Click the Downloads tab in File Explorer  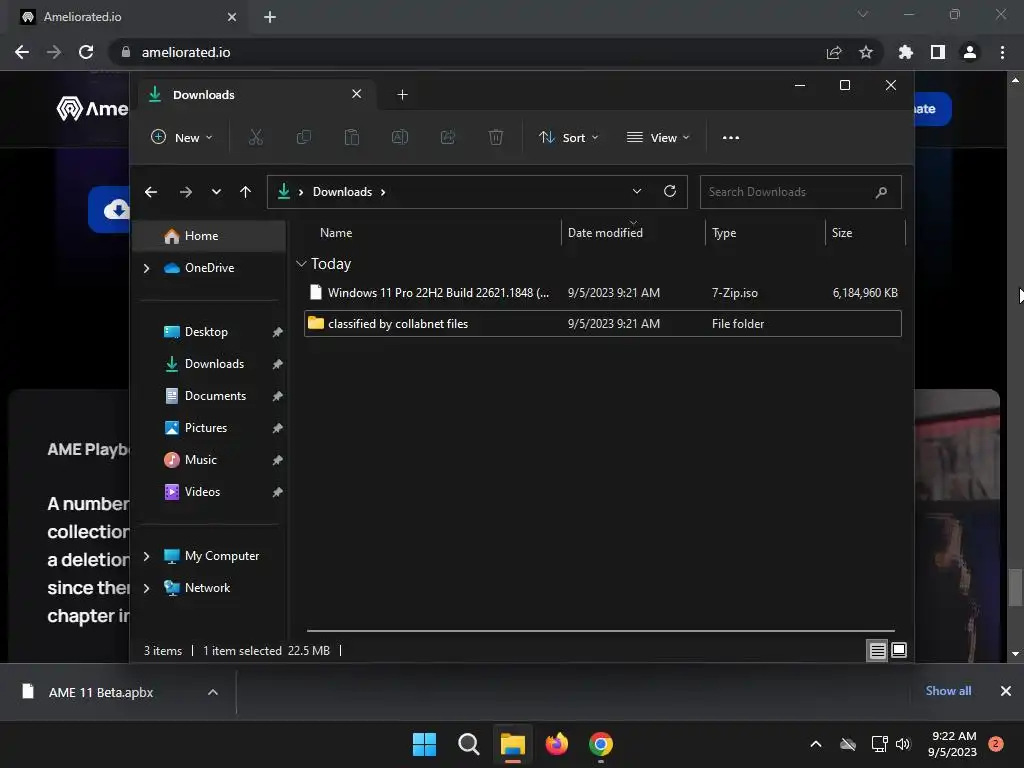pos(255,95)
